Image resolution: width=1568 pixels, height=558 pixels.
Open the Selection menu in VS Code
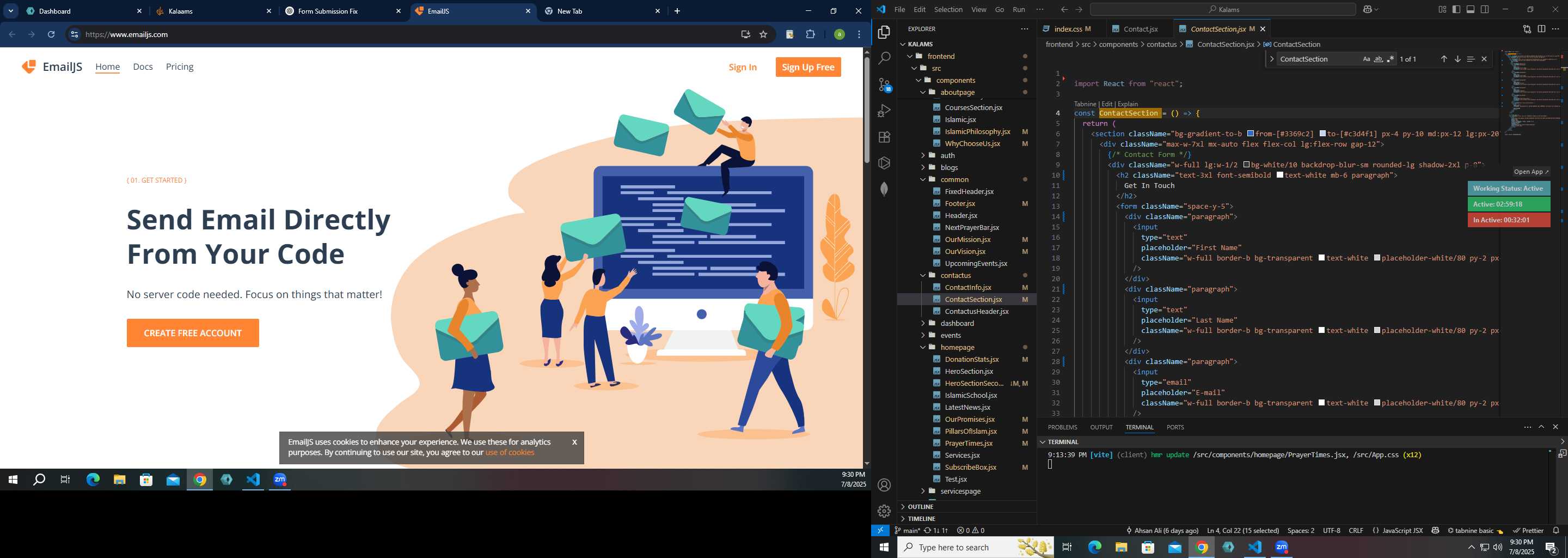(x=948, y=9)
